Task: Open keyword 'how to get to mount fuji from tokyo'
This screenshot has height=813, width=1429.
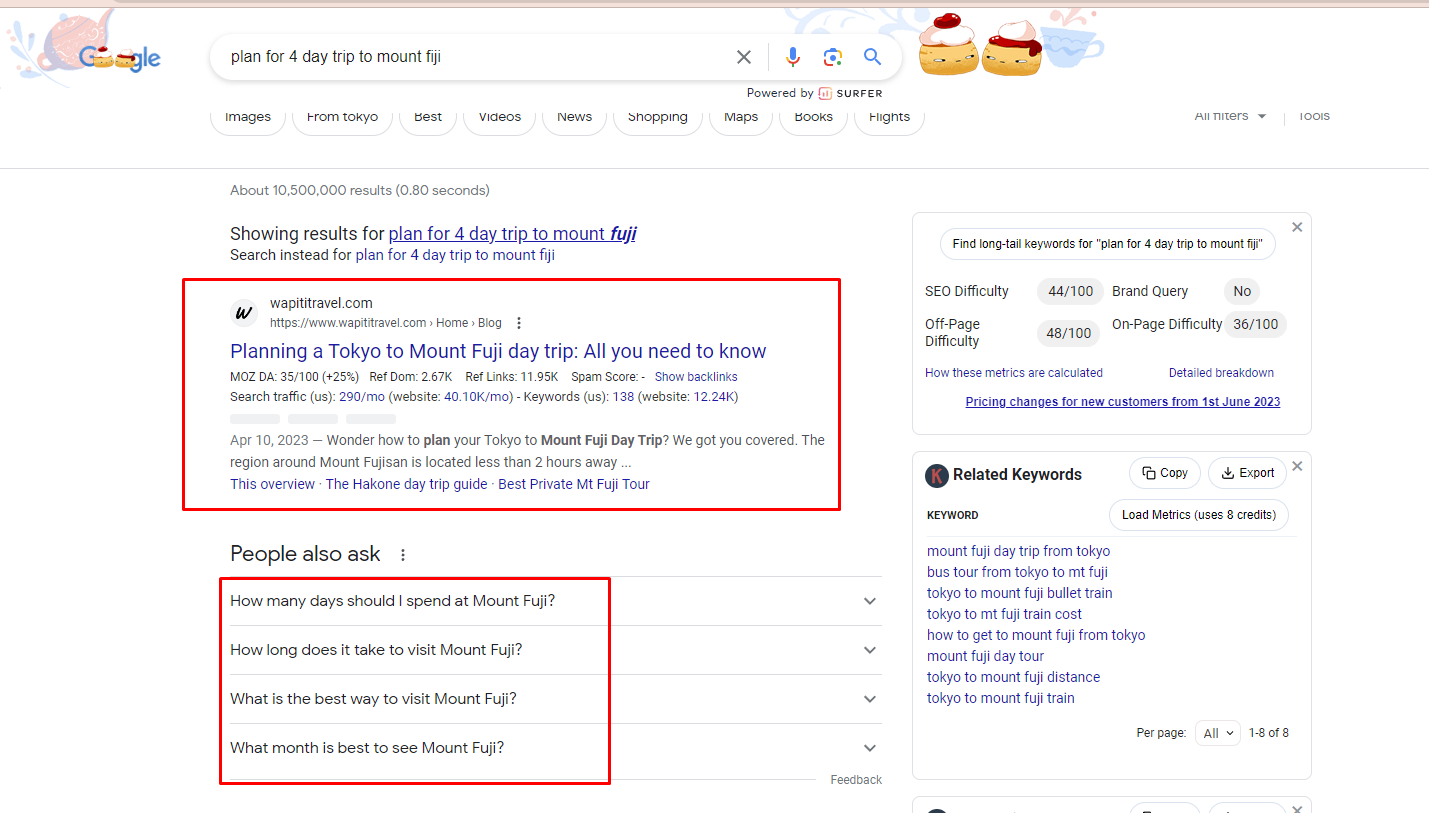Action: [1036, 635]
